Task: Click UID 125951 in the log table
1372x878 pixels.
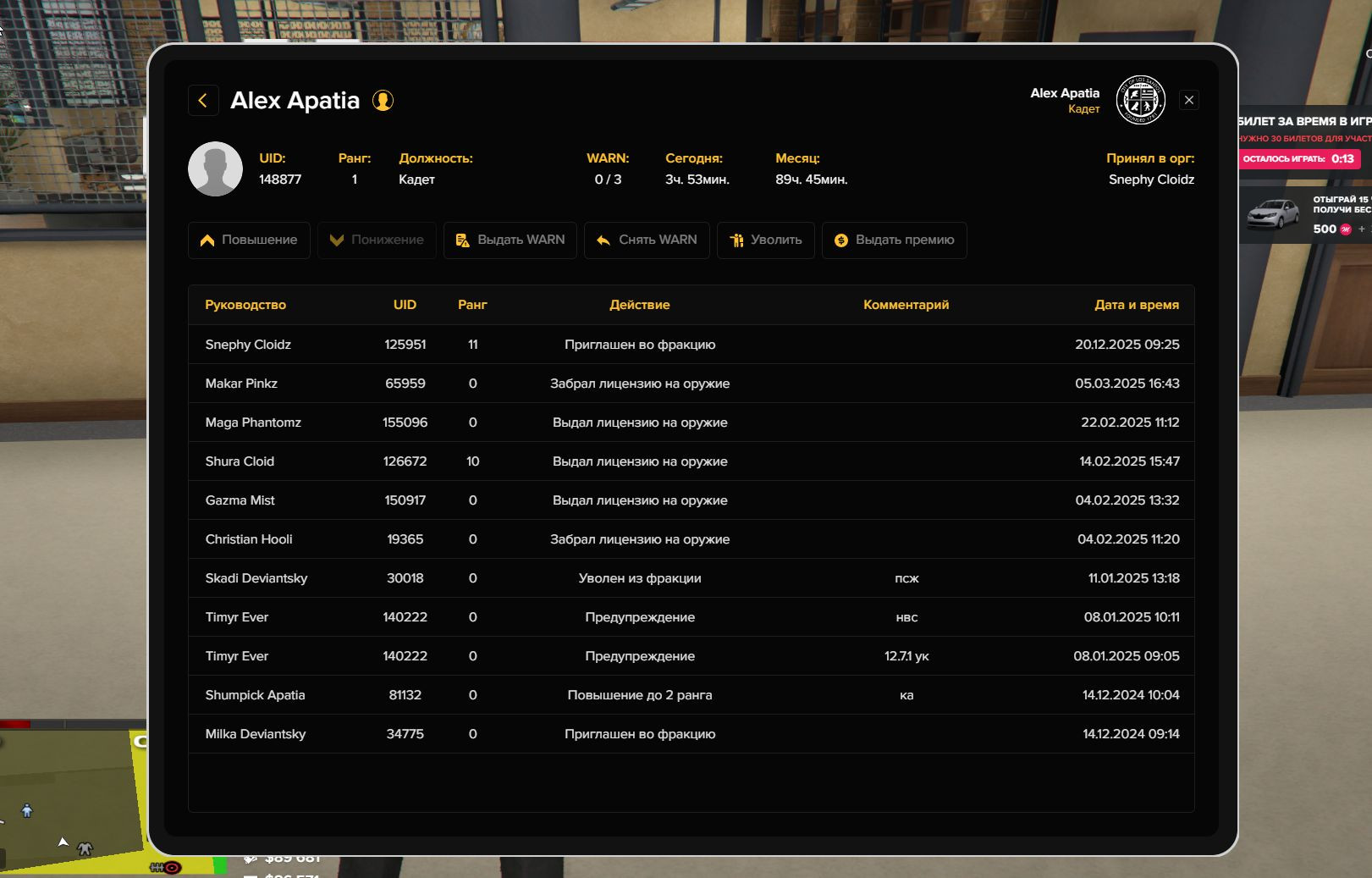Action: (405, 345)
